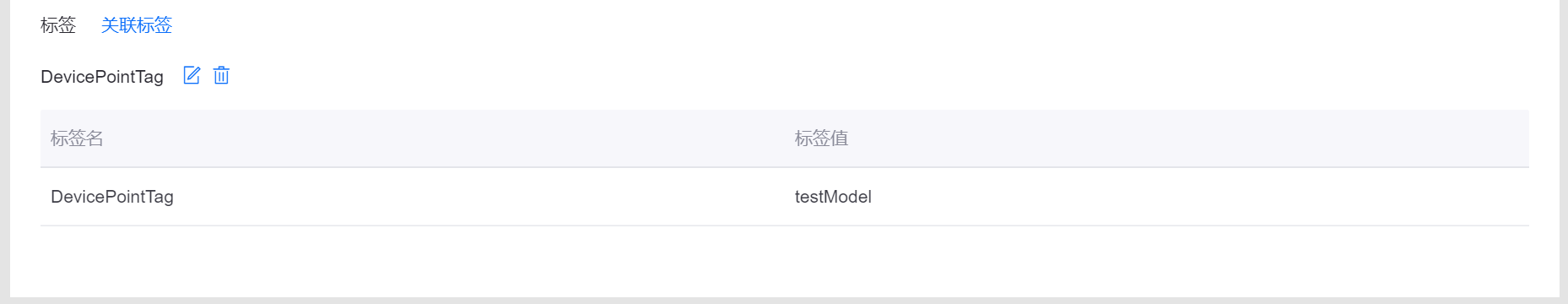The height and width of the screenshot is (304, 1568).
Task: Click the blue 关联标签 text
Action: (137, 25)
